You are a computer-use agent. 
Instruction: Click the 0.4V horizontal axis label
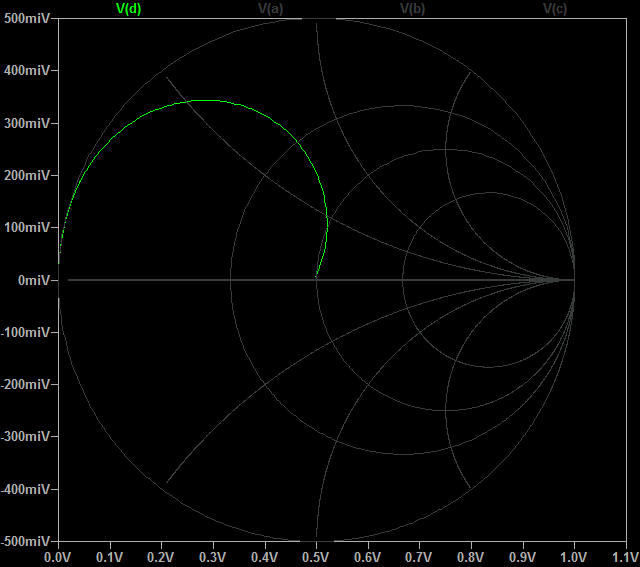[x=264, y=557]
